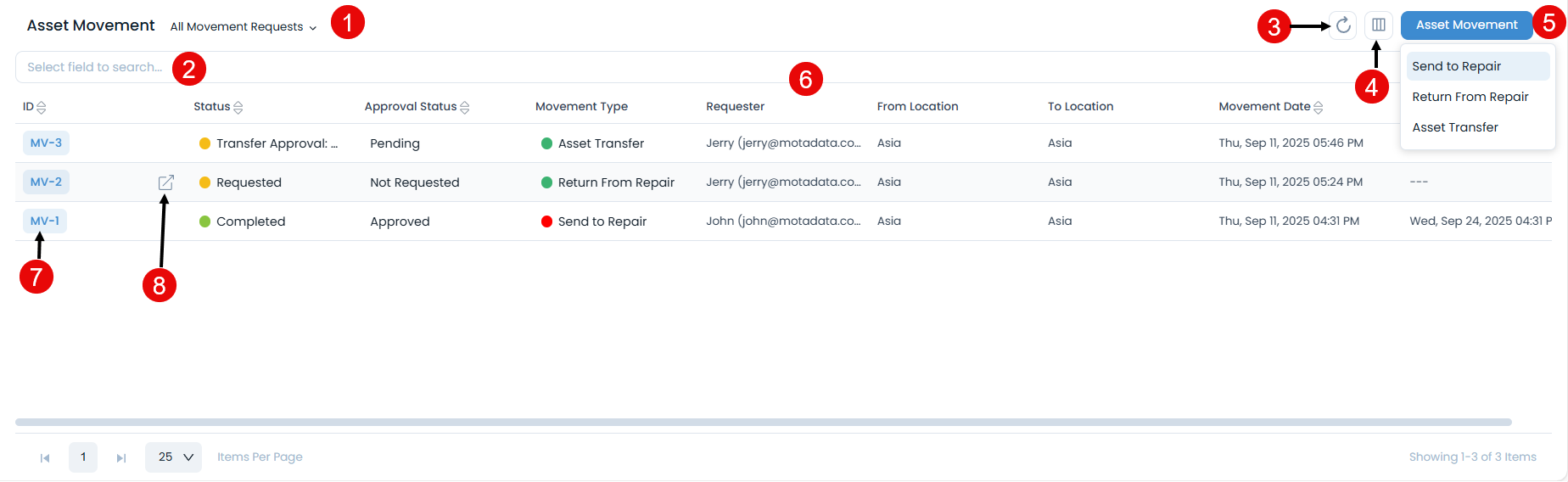The height and width of the screenshot is (482, 1568).
Task: Choose Return From Repair menu option
Action: click(1470, 97)
